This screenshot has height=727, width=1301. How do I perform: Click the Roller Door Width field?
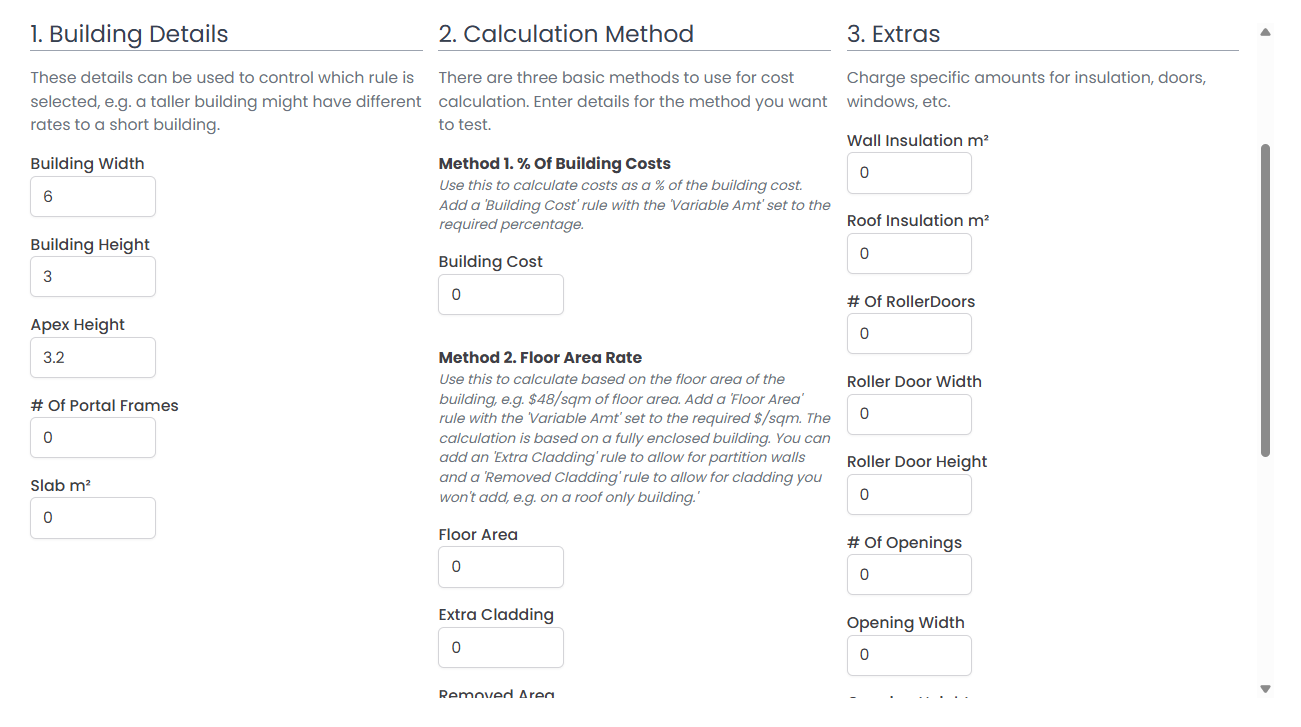(909, 414)
